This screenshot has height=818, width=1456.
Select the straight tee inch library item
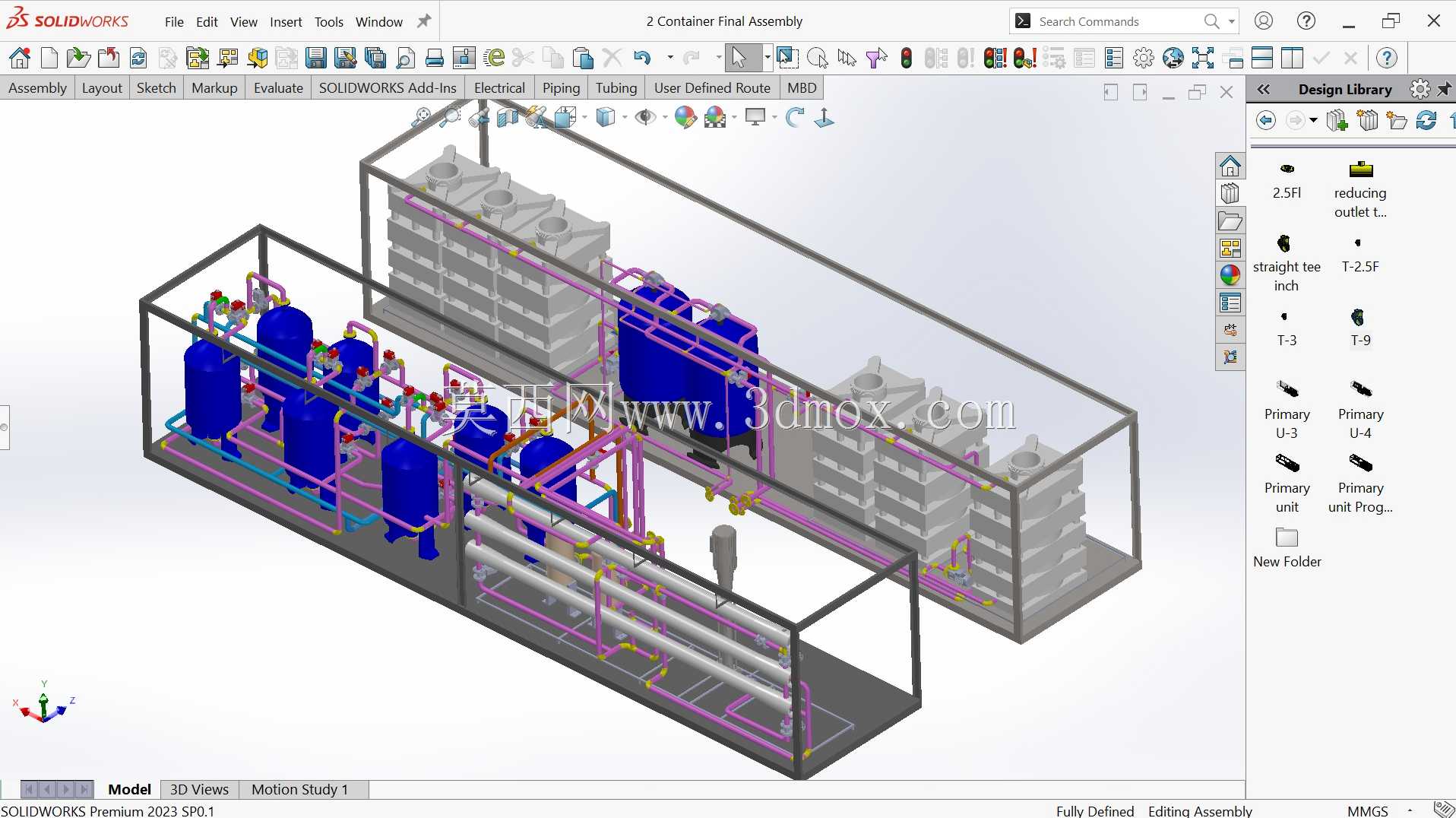[1287, 263]
